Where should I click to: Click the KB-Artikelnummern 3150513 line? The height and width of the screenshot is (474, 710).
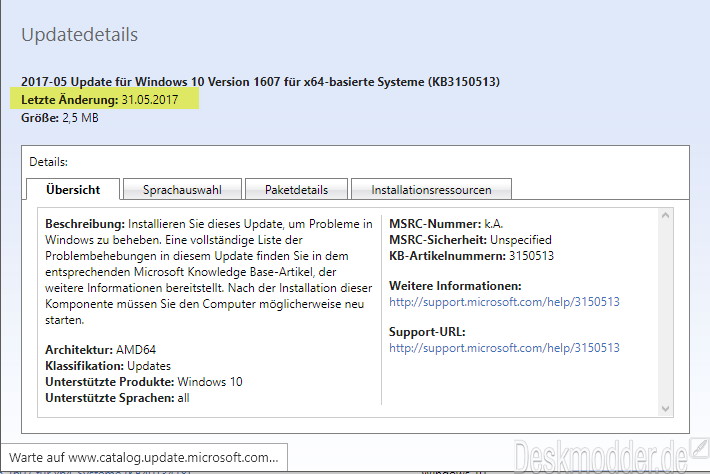point(471,256)
